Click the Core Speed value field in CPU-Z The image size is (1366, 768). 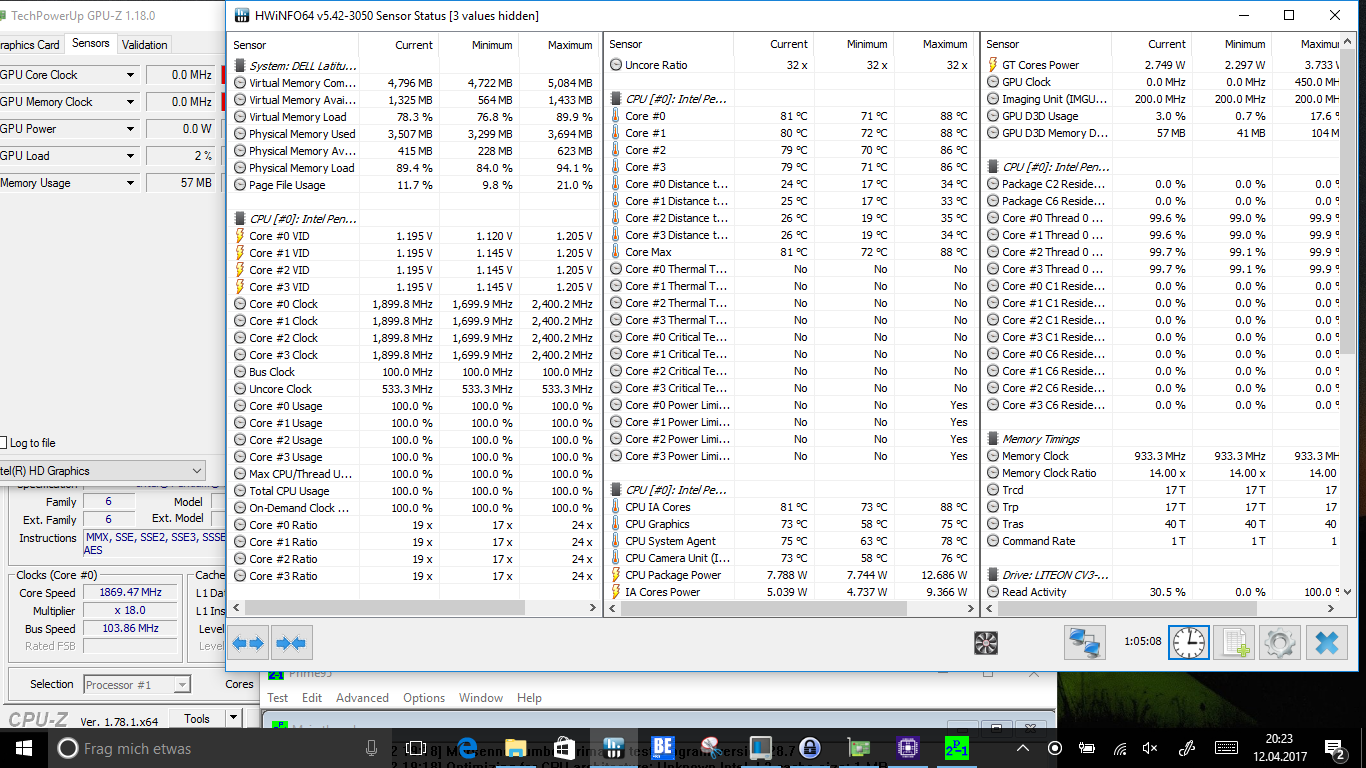point(130,593)
